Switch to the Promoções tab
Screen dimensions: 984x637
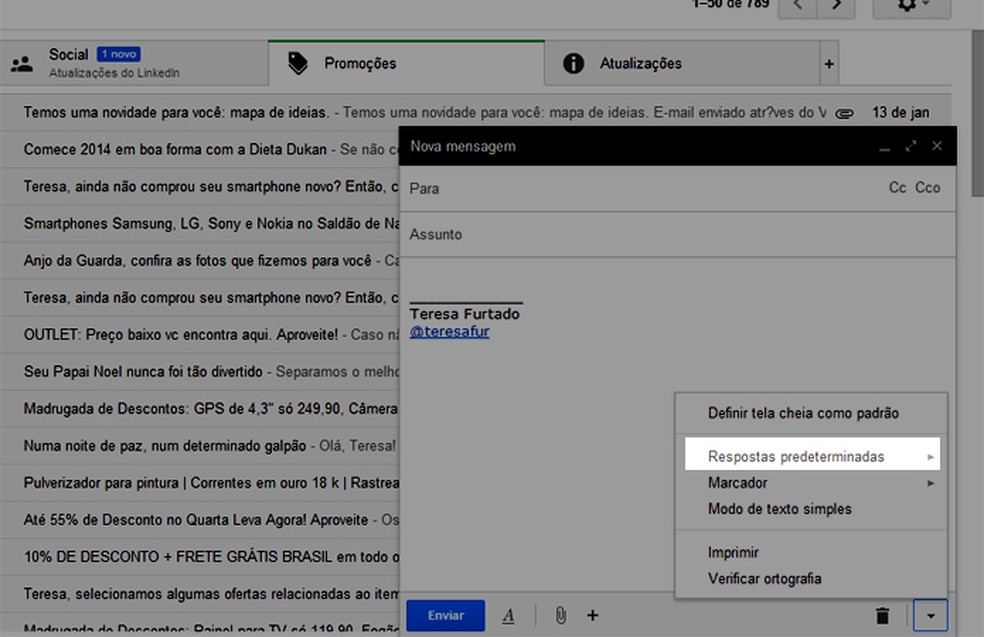406,63
